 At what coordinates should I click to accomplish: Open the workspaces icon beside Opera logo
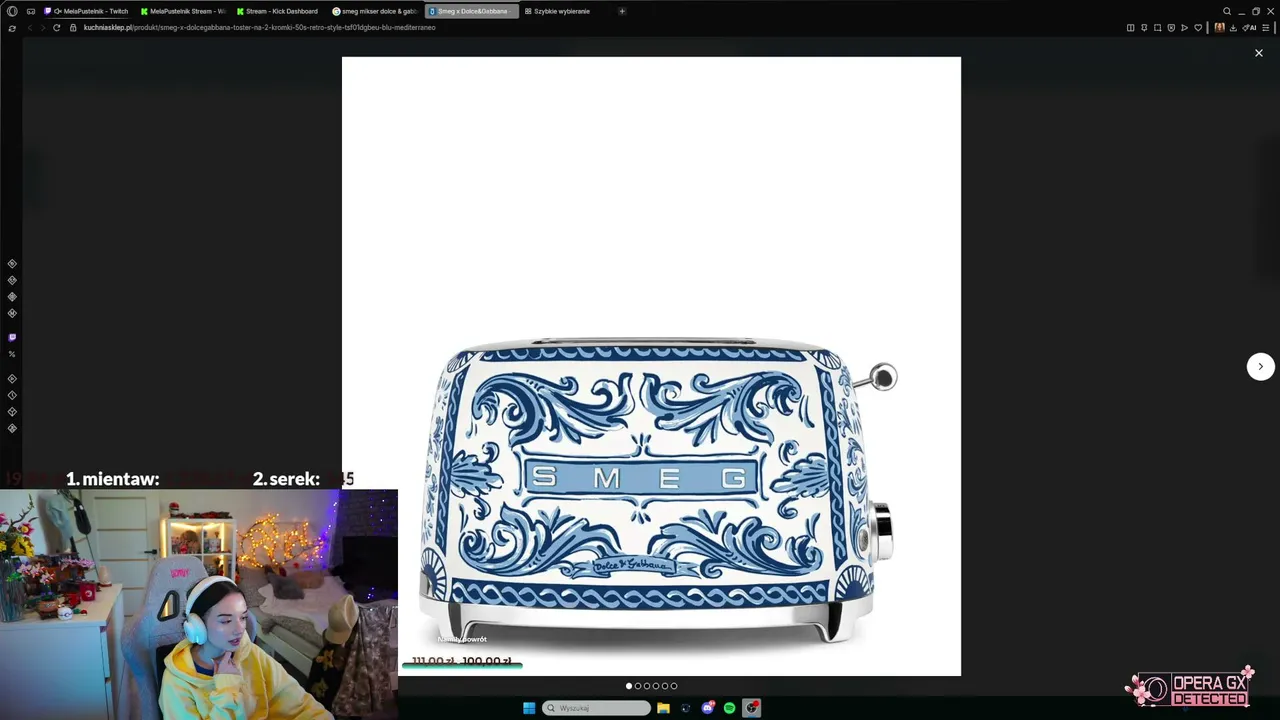click(x=31, y=11)
